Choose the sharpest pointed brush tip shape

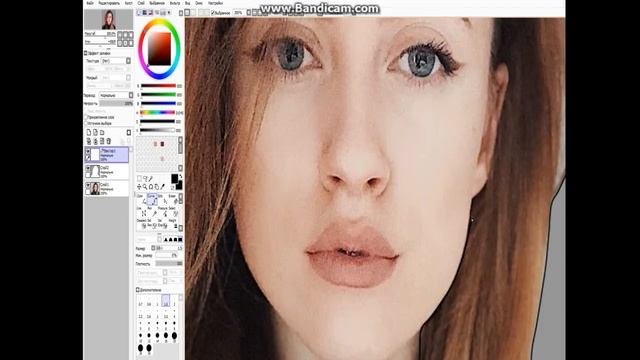[x=166, y=240]
